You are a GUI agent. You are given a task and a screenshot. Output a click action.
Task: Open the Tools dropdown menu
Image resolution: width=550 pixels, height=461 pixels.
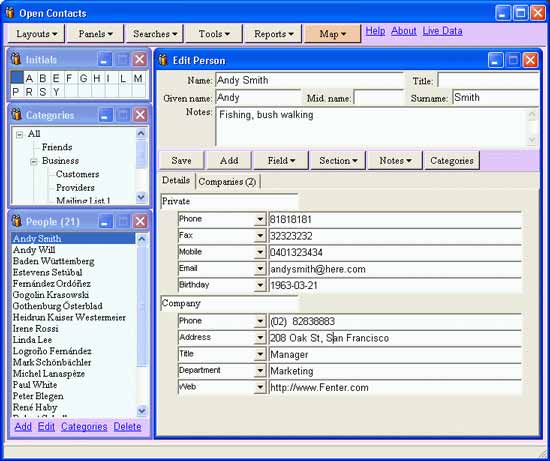[214, 34]
